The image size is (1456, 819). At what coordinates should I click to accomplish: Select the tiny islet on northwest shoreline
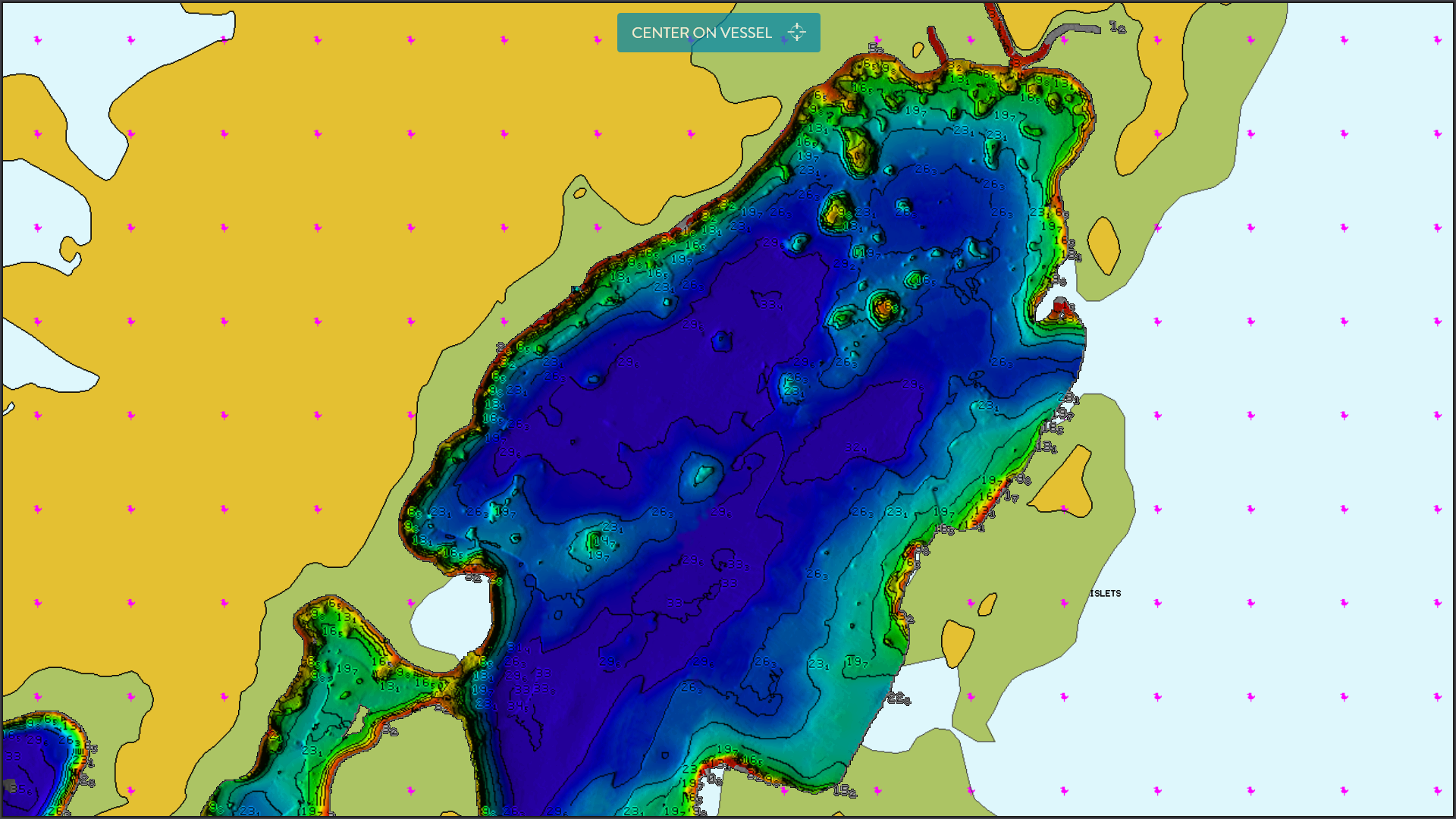(580, 193)
